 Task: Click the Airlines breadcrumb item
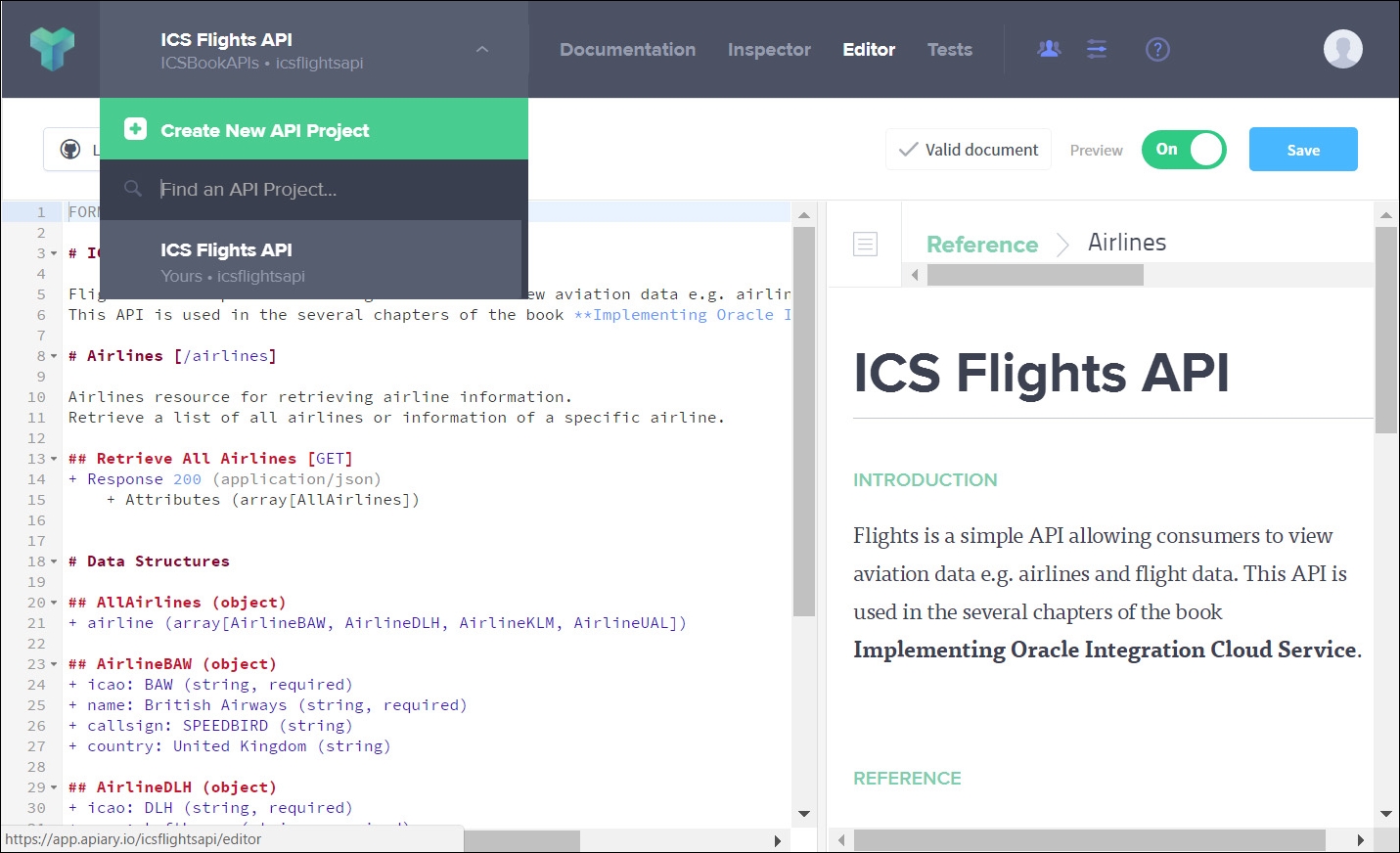click(1127, 243)
